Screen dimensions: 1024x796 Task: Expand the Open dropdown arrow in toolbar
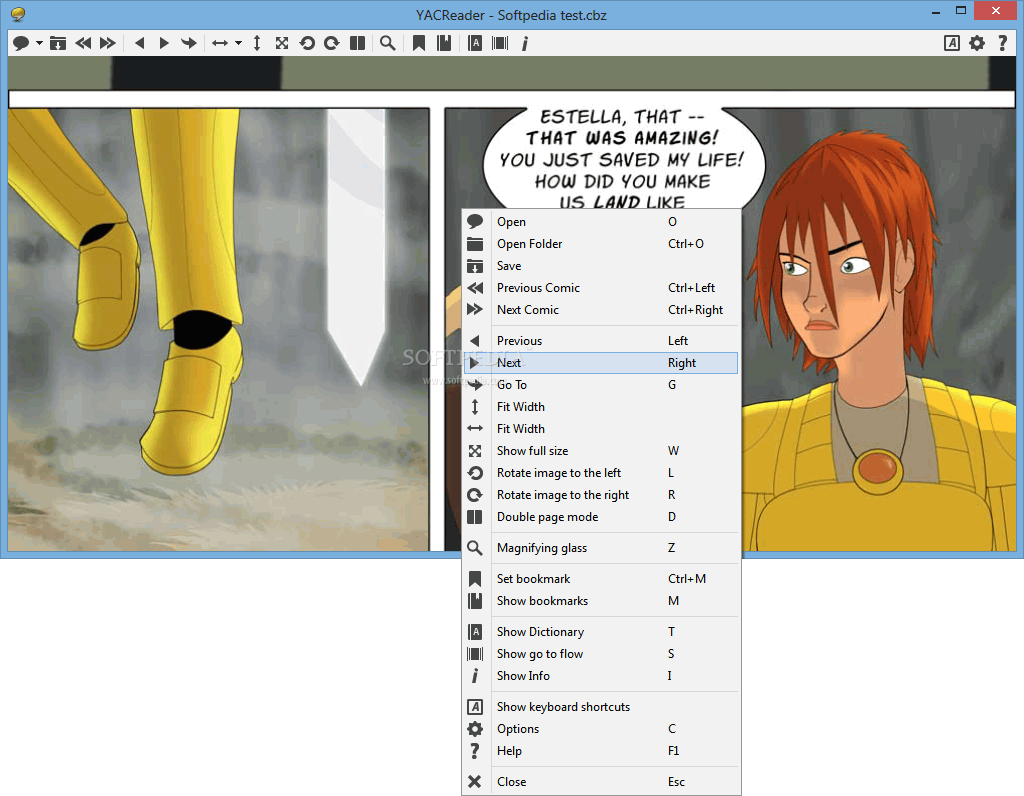coord(39,43)
